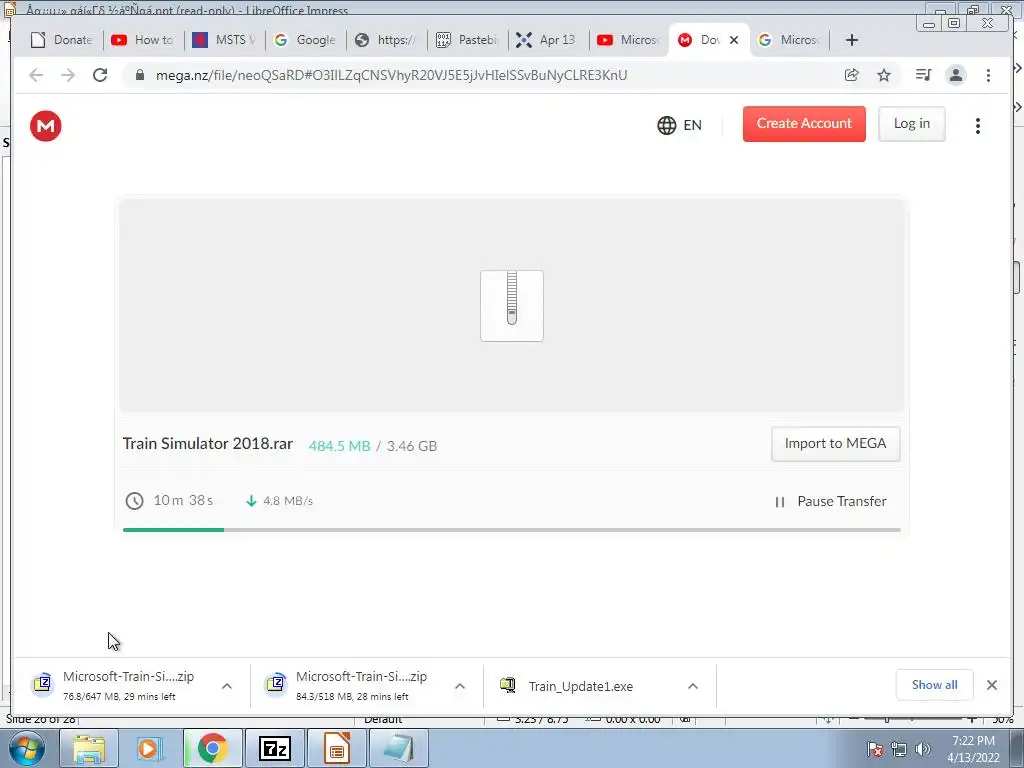The width and height of the screenshot is (1024, 768).
Task: Switch to the Donate tab
Action: point(61,40)
